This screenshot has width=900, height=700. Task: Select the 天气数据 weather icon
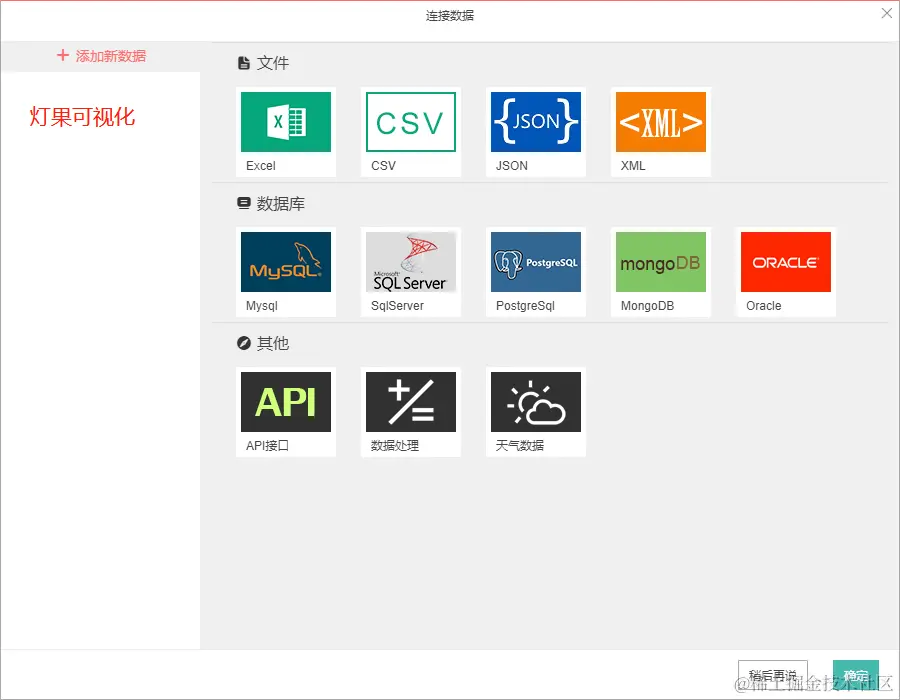pyautogui.click(x=536, y=402)
